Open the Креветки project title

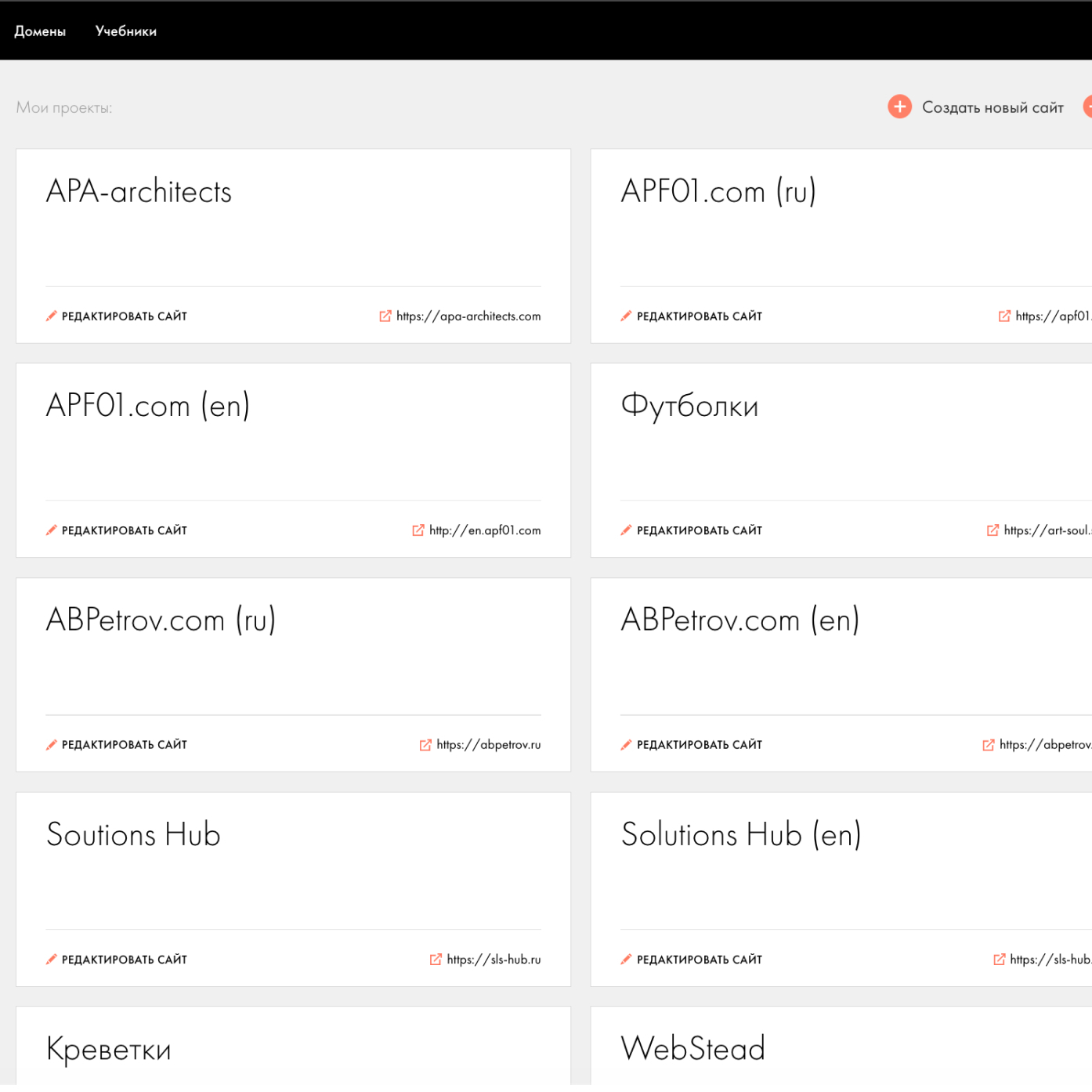coord(109,1050)
